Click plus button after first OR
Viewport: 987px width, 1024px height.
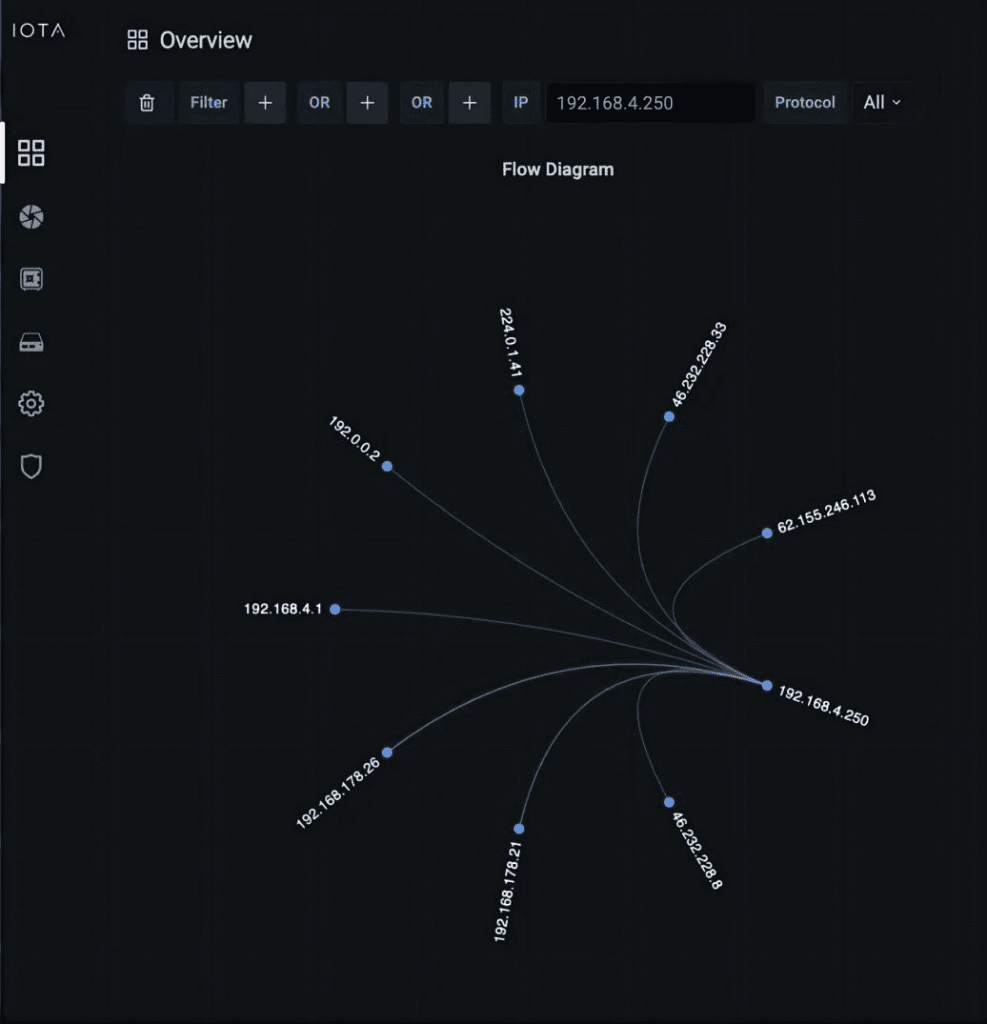click(x=367, y=103)
